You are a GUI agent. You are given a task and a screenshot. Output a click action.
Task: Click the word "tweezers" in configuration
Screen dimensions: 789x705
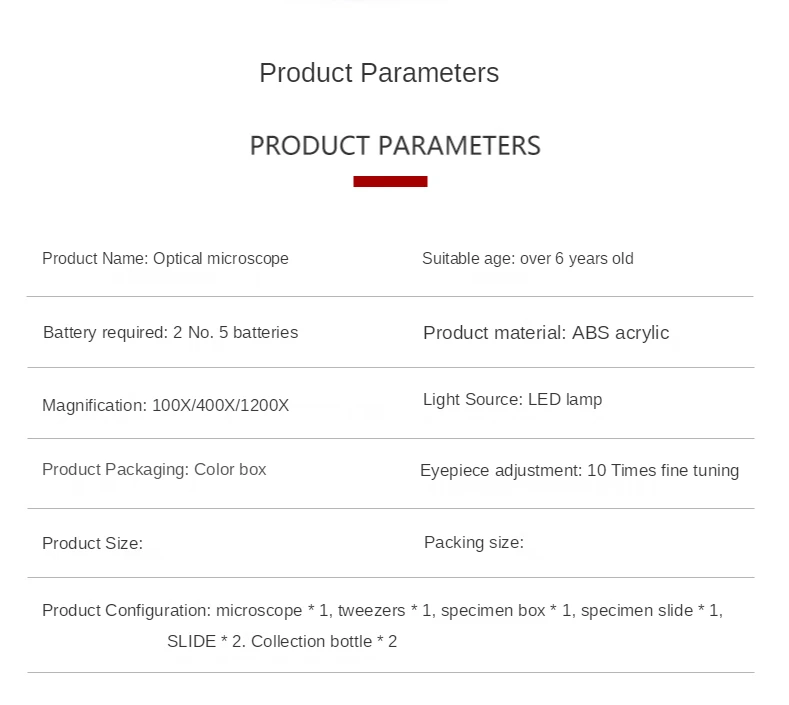point(371,610)
